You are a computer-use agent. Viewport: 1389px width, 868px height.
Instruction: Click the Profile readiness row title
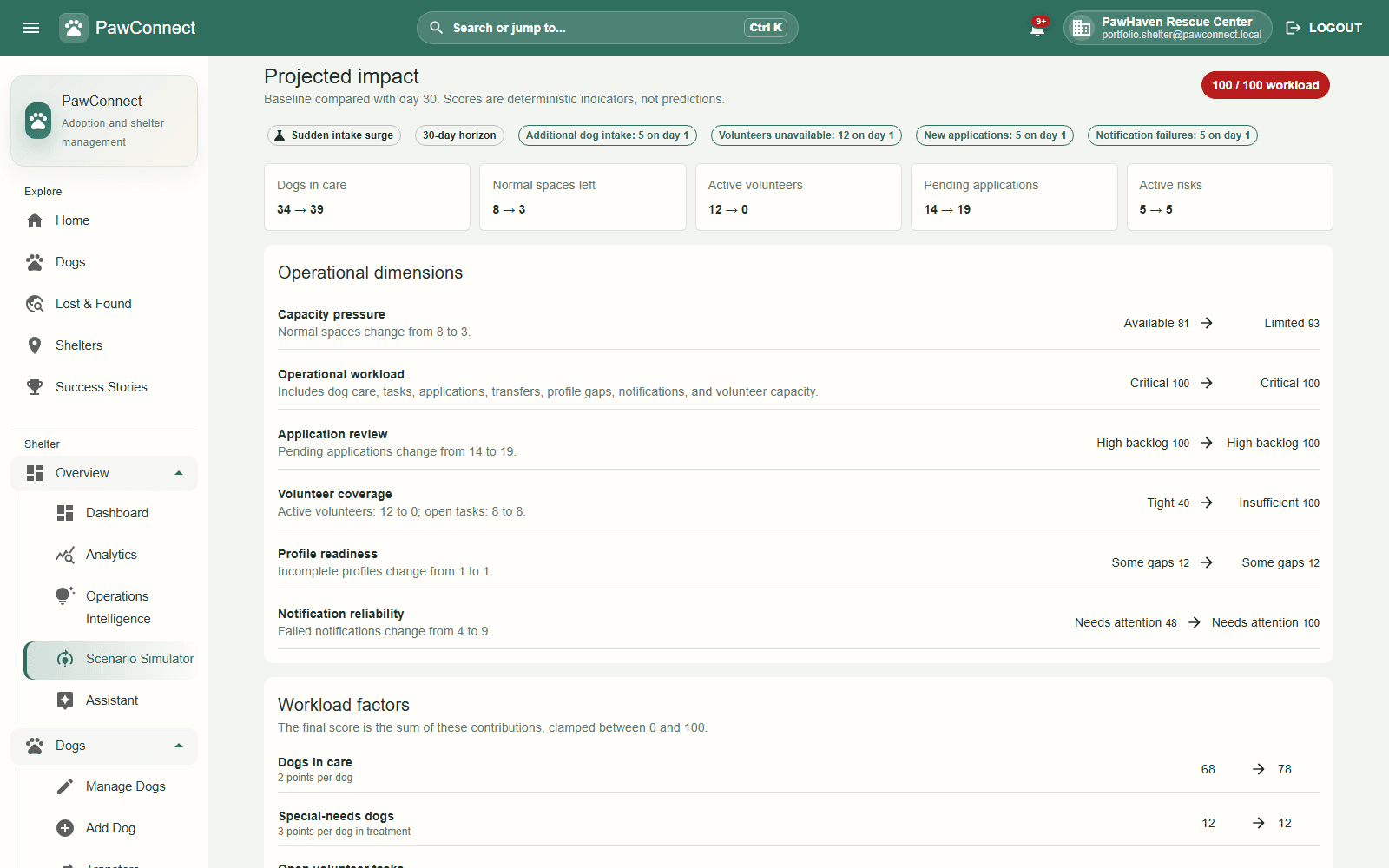tap(327, 554)
